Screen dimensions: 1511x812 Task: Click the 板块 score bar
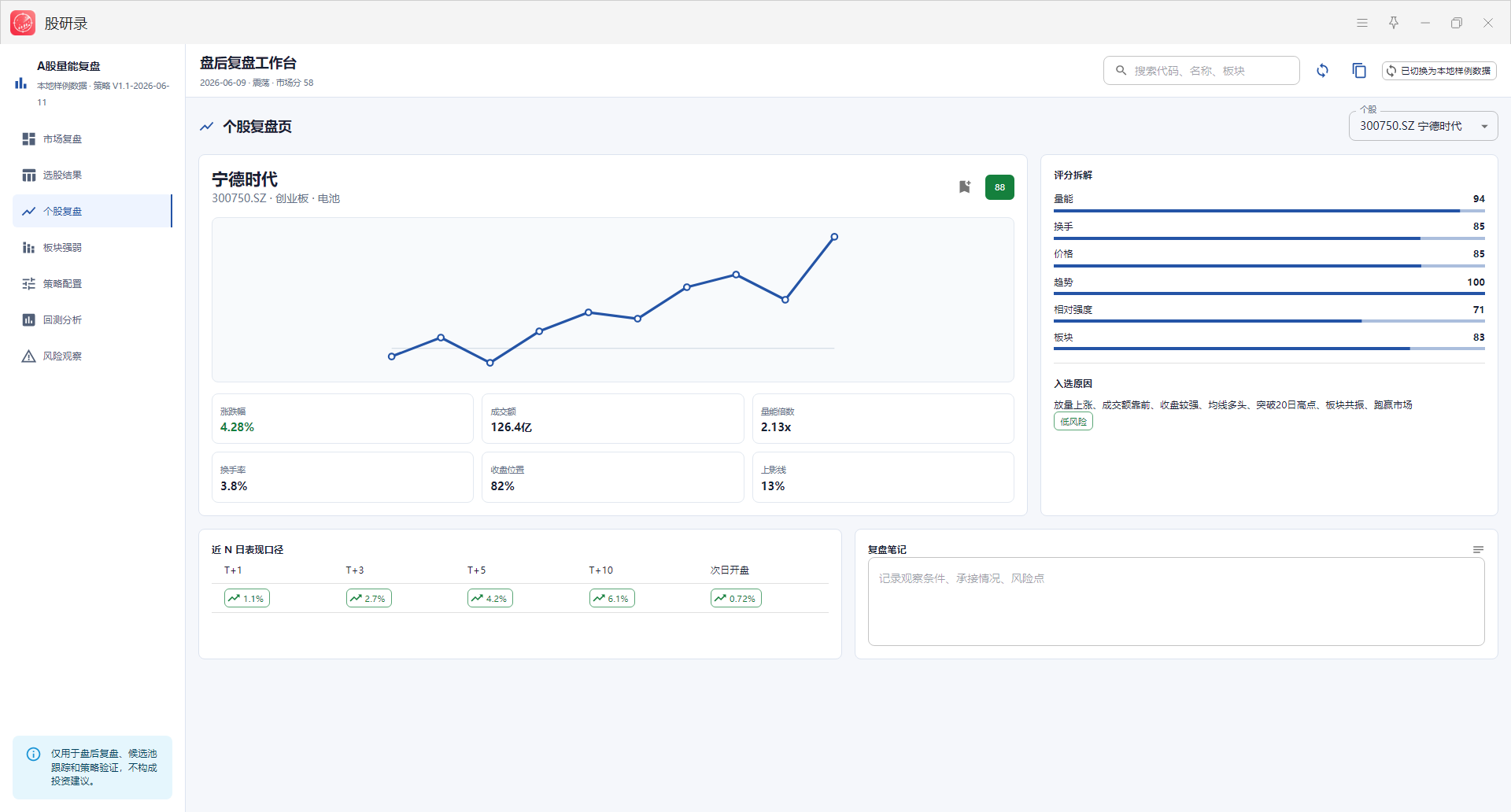tap(1269, 349)
